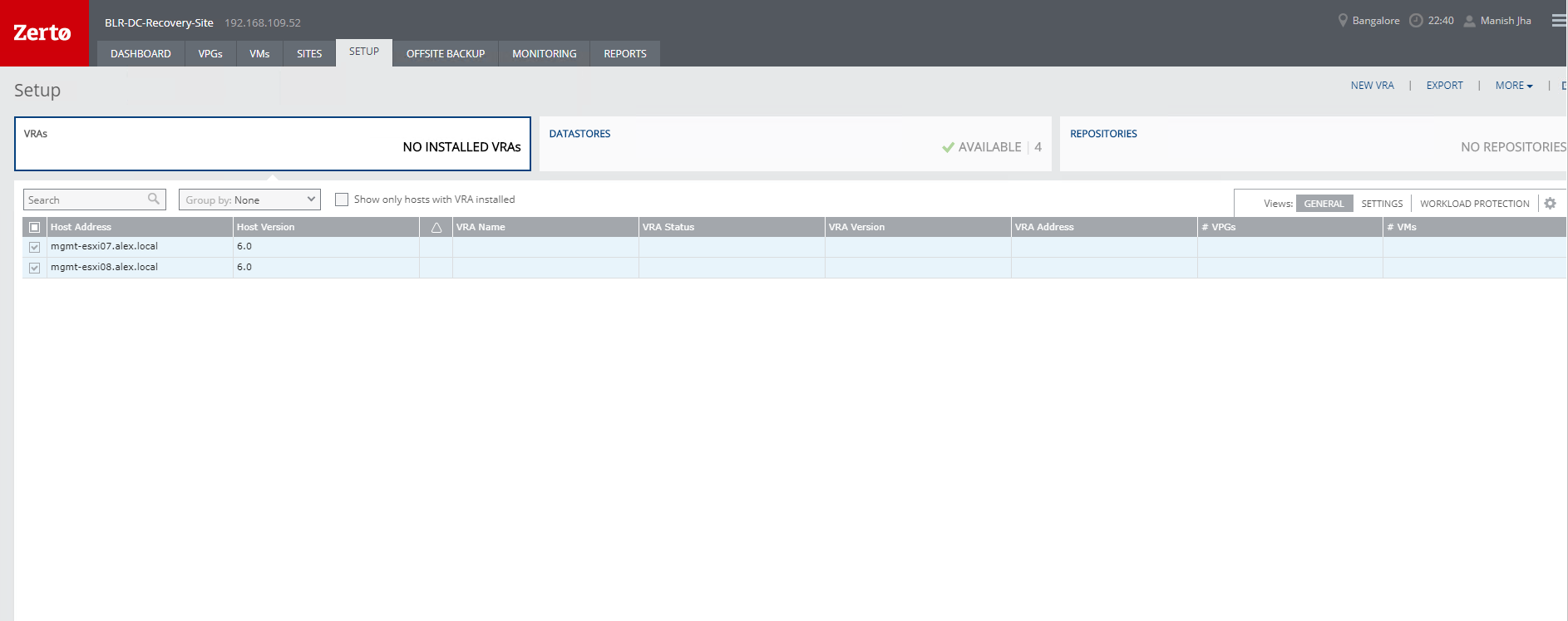Click the NEW VRA link

1372,86
